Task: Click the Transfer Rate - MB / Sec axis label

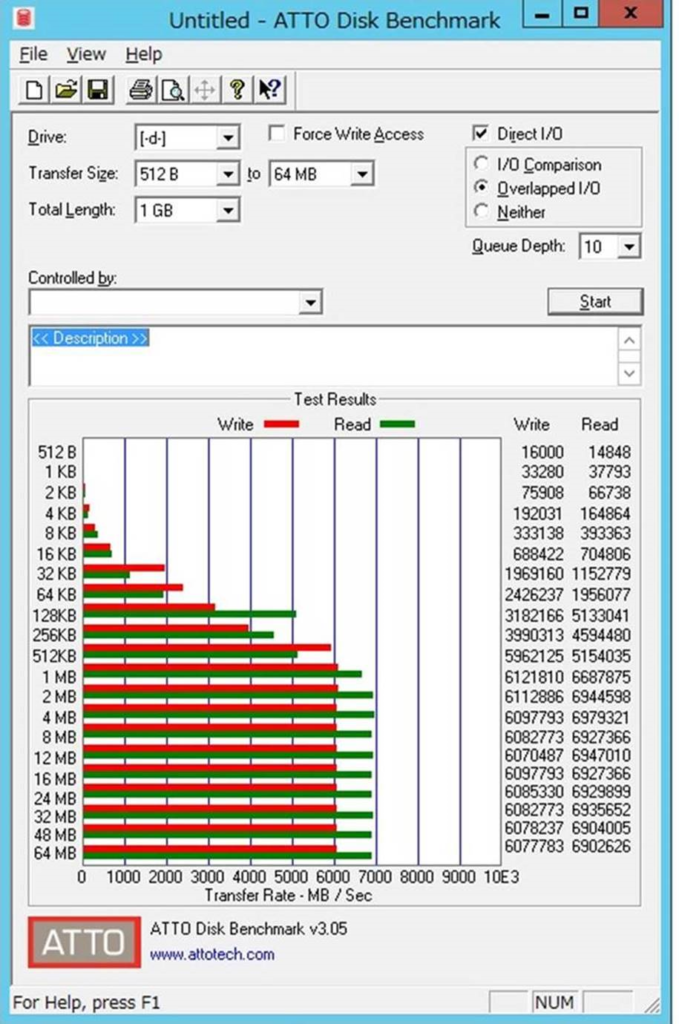Action: point(288,895)
